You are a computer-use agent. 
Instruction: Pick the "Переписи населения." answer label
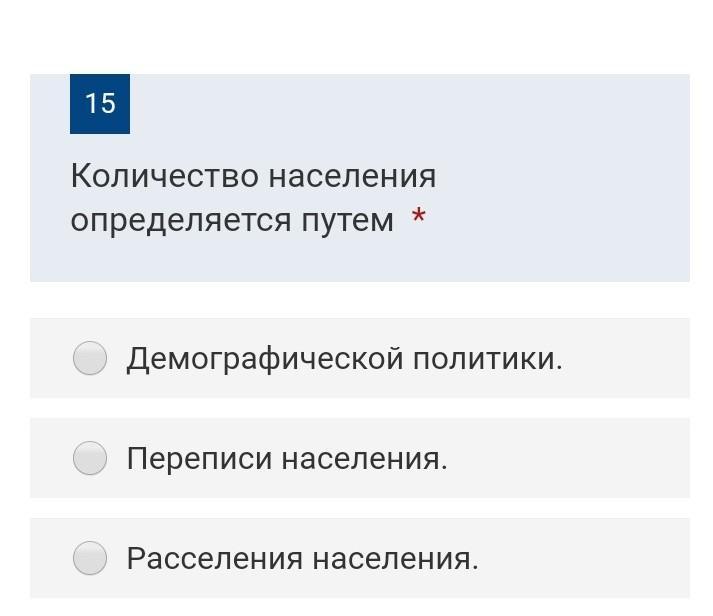coord(287,459)
